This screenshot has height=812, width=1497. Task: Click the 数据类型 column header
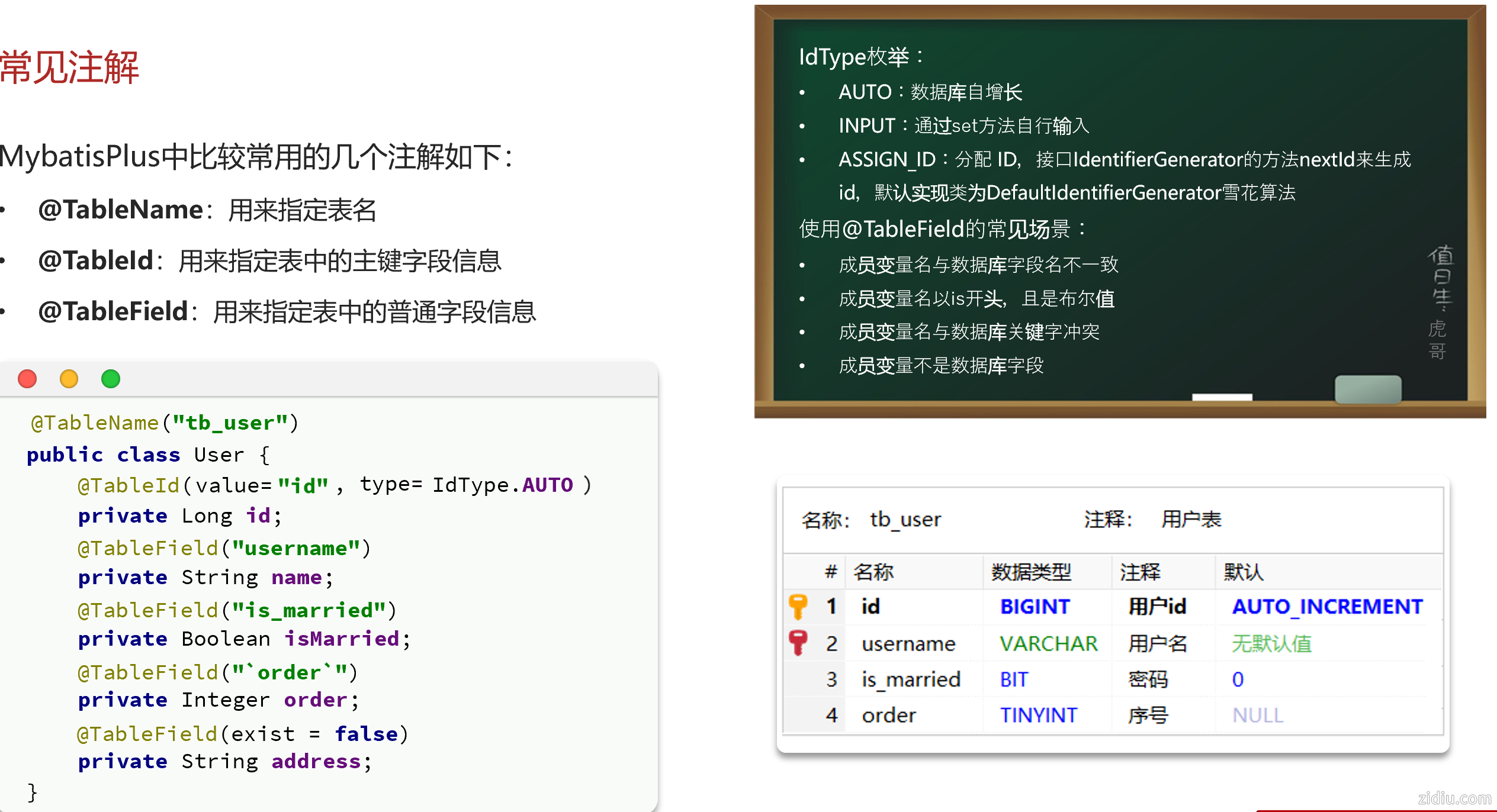1031,572
